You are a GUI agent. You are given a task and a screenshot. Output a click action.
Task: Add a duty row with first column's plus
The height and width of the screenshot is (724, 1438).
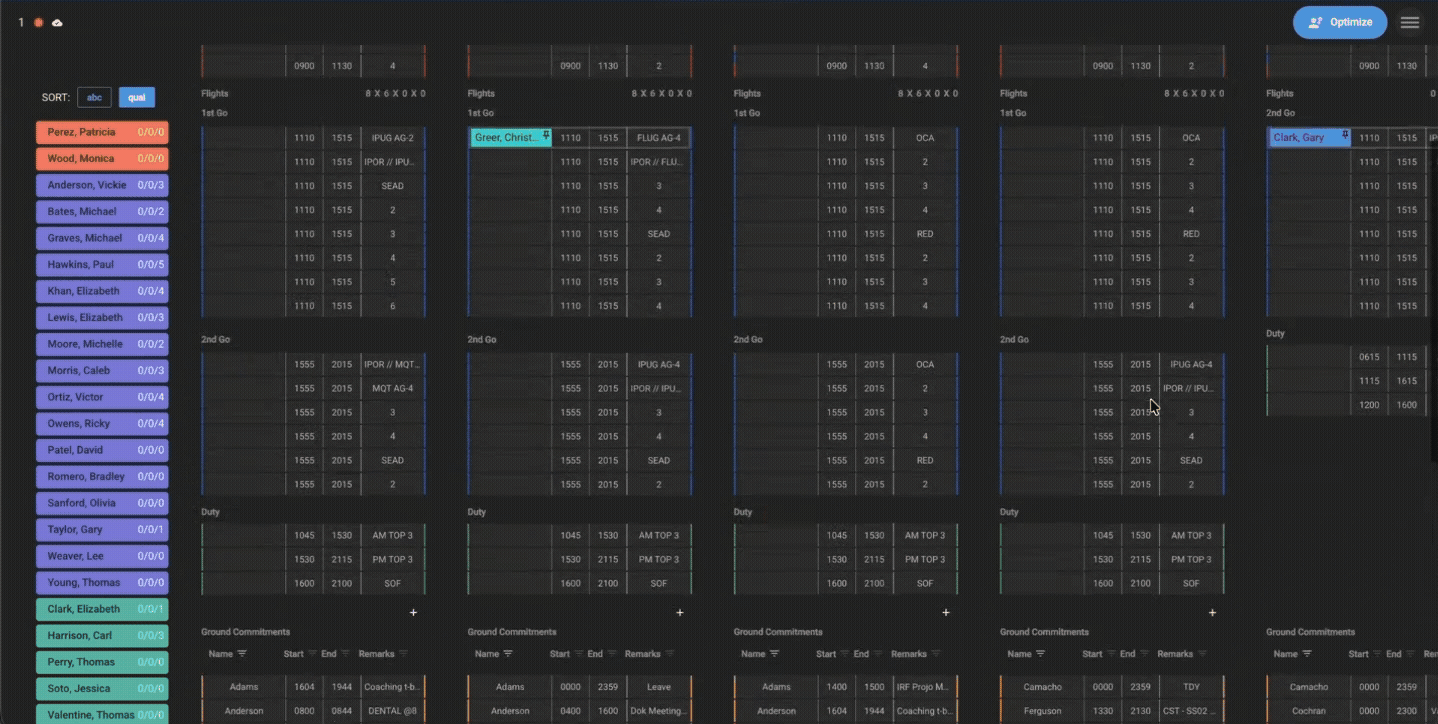(413, 612)
